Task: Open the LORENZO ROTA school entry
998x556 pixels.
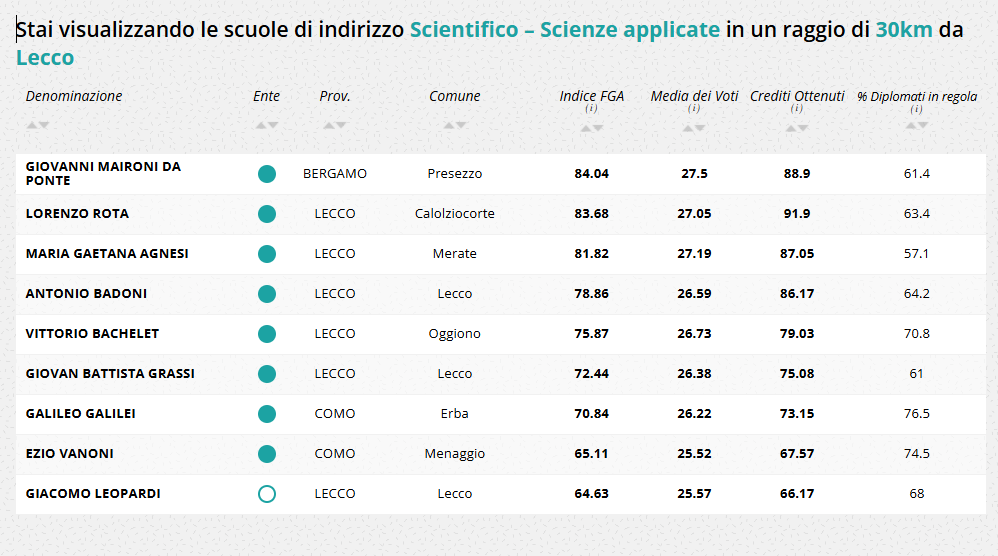Action: click(x=77, y=214)
